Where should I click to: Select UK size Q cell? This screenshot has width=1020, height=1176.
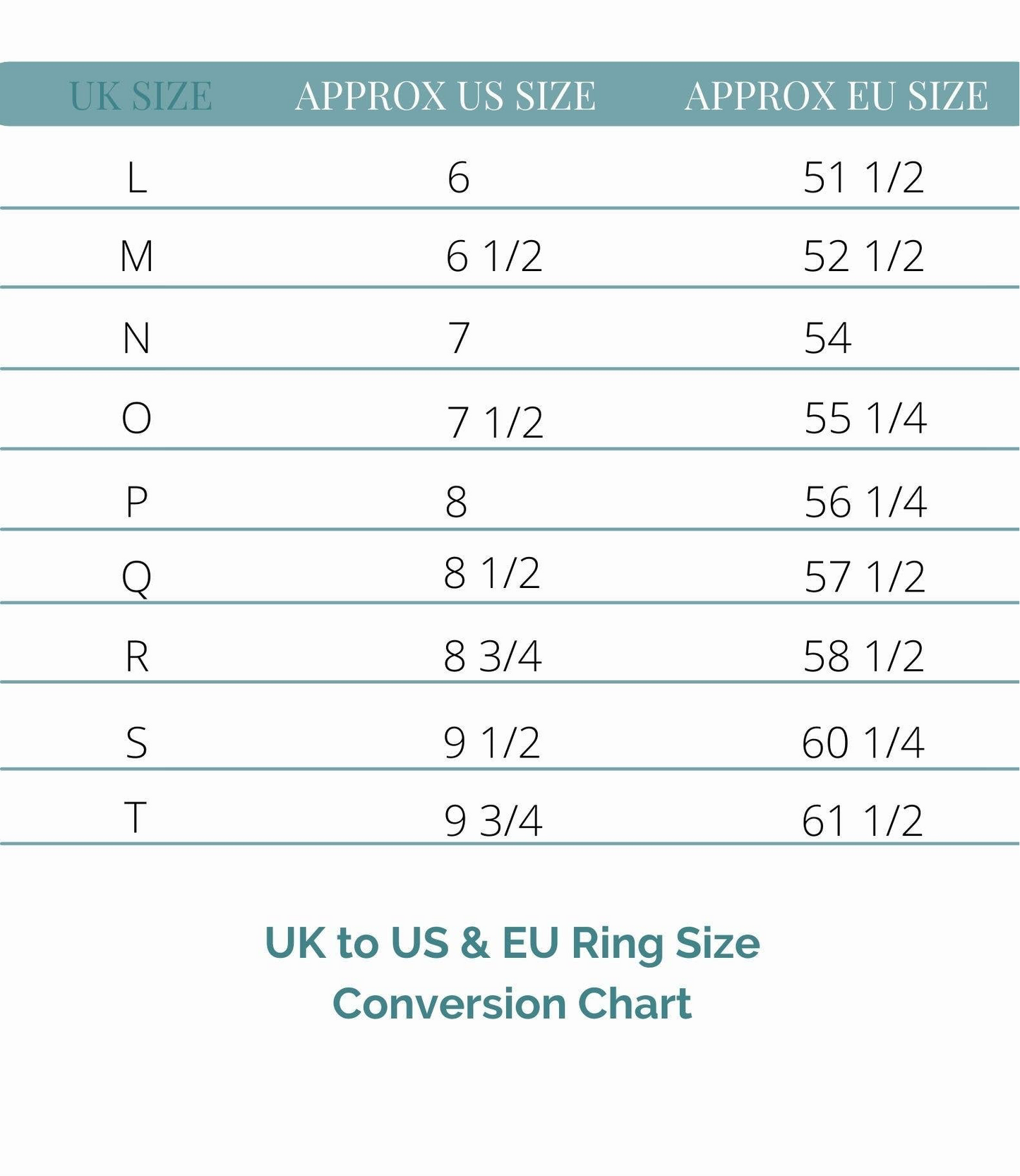click(137, 577)
